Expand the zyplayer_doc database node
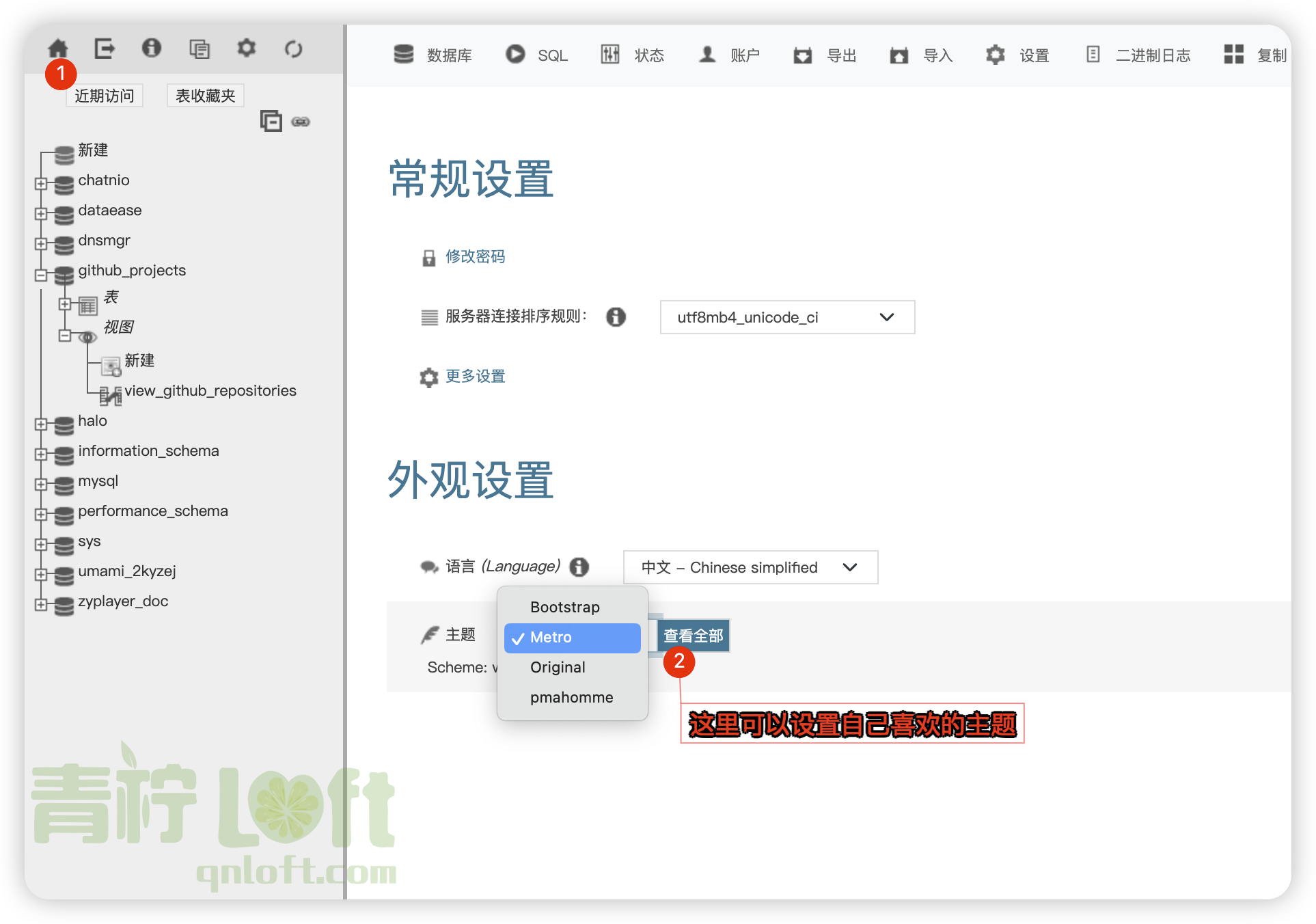This screenshot has width=1316, height=924. tap(41, 605)
